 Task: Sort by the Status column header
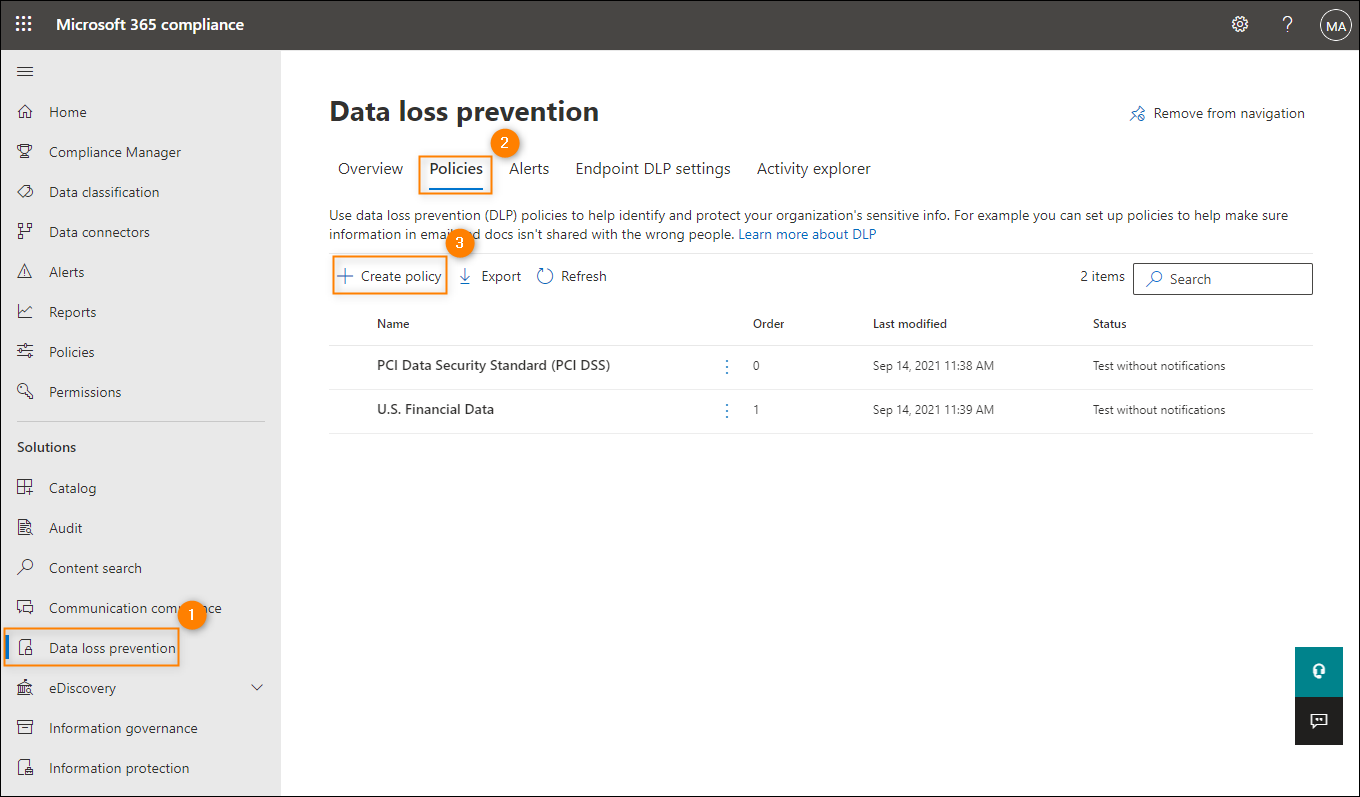click(x=1110, y=324)
